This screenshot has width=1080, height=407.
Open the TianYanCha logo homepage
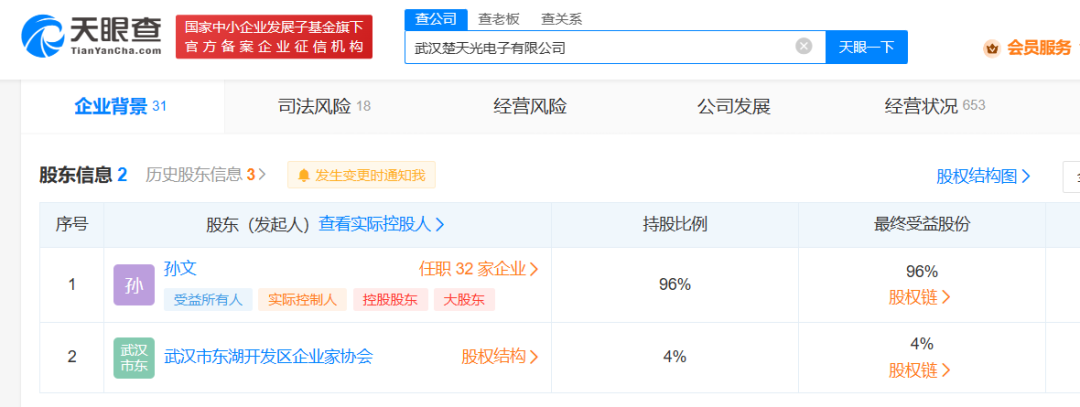click(92, 36)
